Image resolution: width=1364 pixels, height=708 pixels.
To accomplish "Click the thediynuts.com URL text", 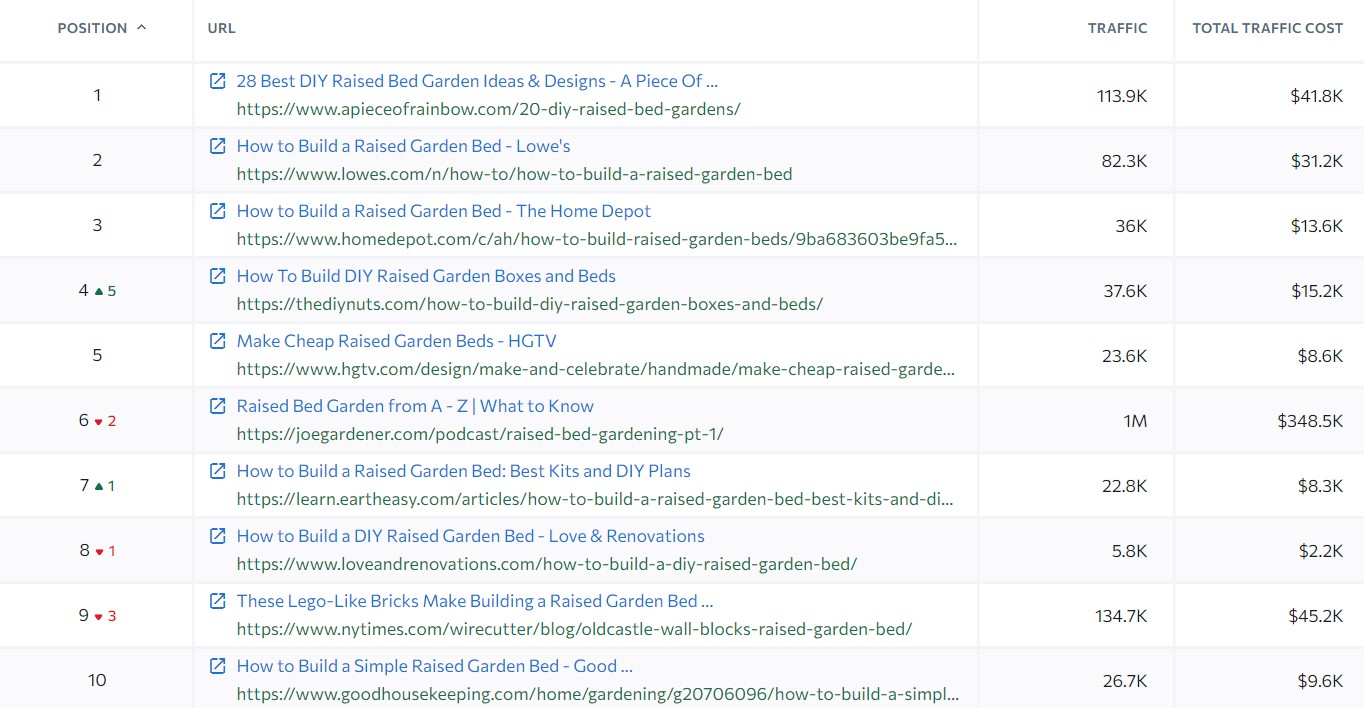I will pos(529,304).
